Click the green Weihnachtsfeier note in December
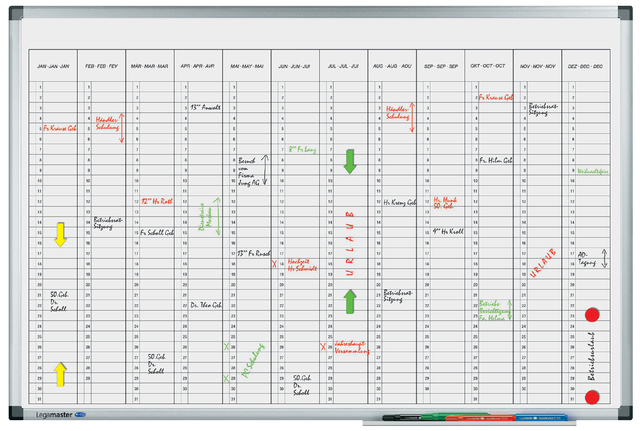This screenshot has height=431, width=640. tap(593, 171)
